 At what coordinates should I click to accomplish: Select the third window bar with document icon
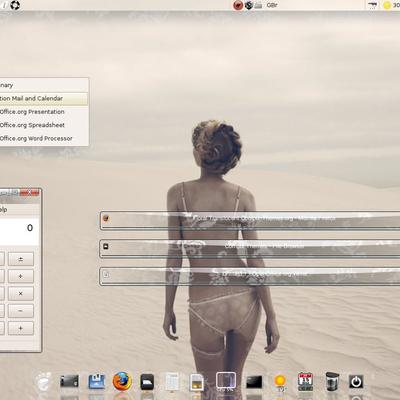tap(250, 276)
